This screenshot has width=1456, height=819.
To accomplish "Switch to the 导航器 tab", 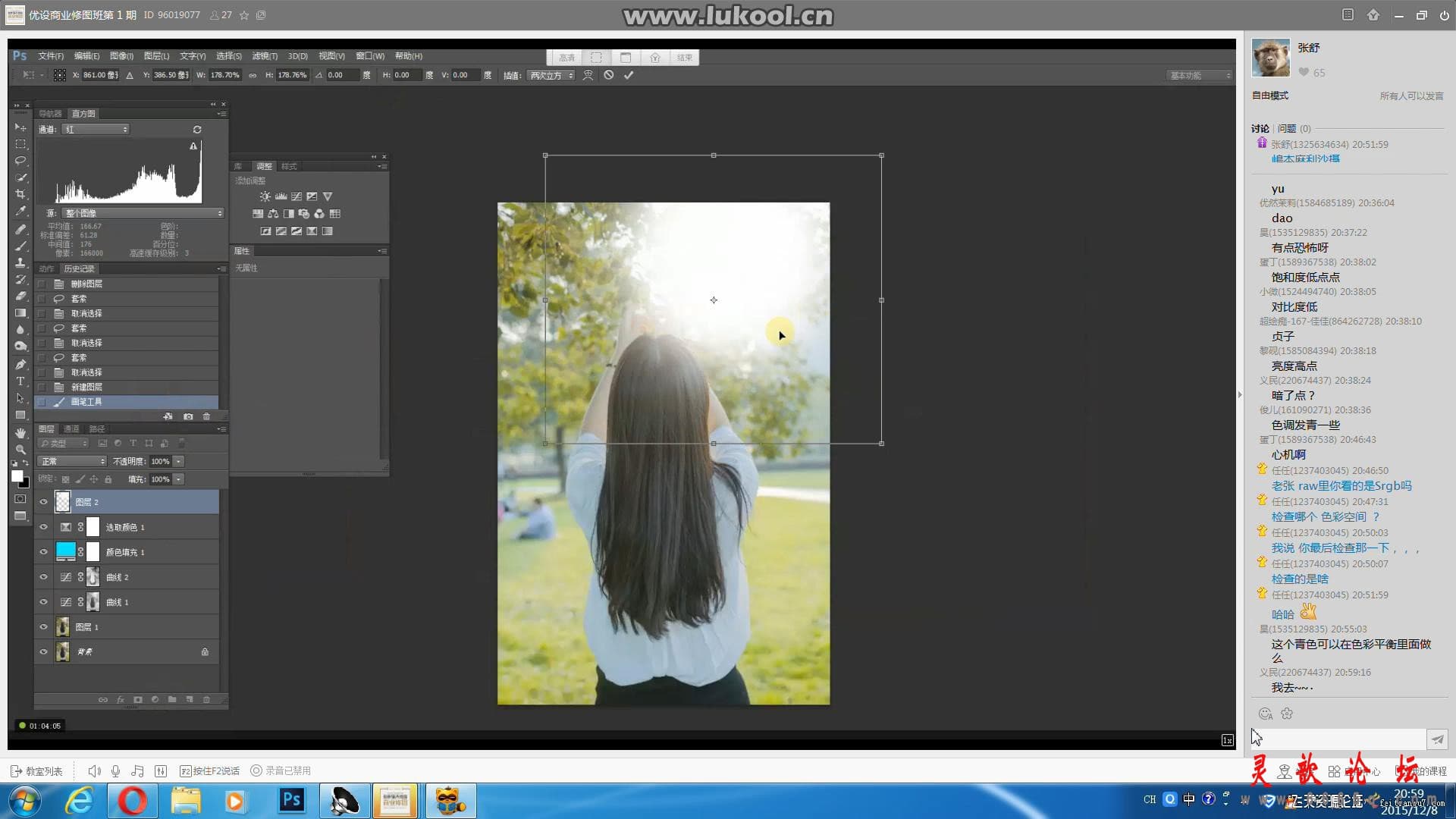I will pyautogui.click(x=50, y=114).
